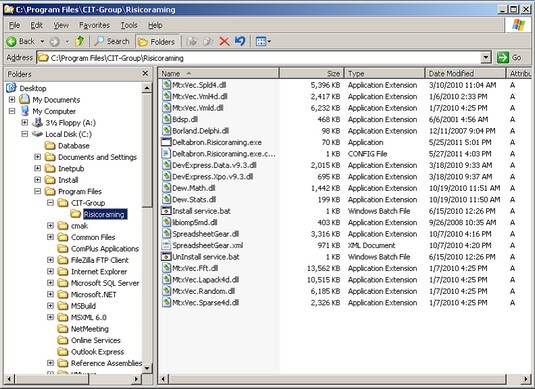Image resolution: width=535 pixels, height=389 pixels.
Task: Sort files by Type column
Action: coord(385,73)
